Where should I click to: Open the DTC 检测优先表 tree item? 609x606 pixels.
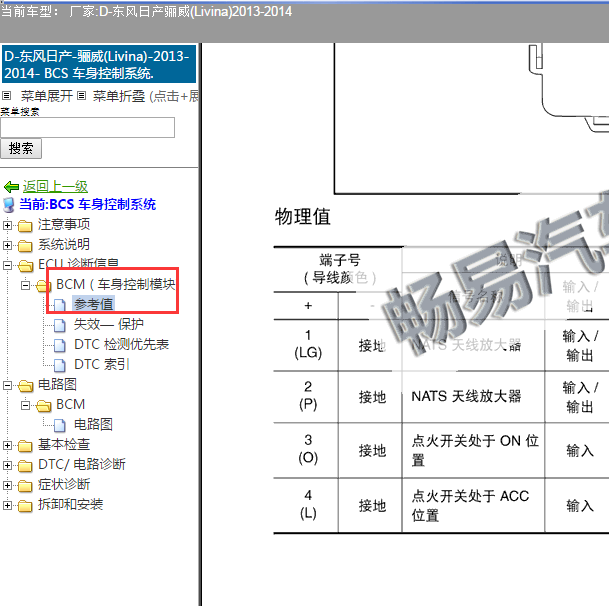click(x=122, y=345)
